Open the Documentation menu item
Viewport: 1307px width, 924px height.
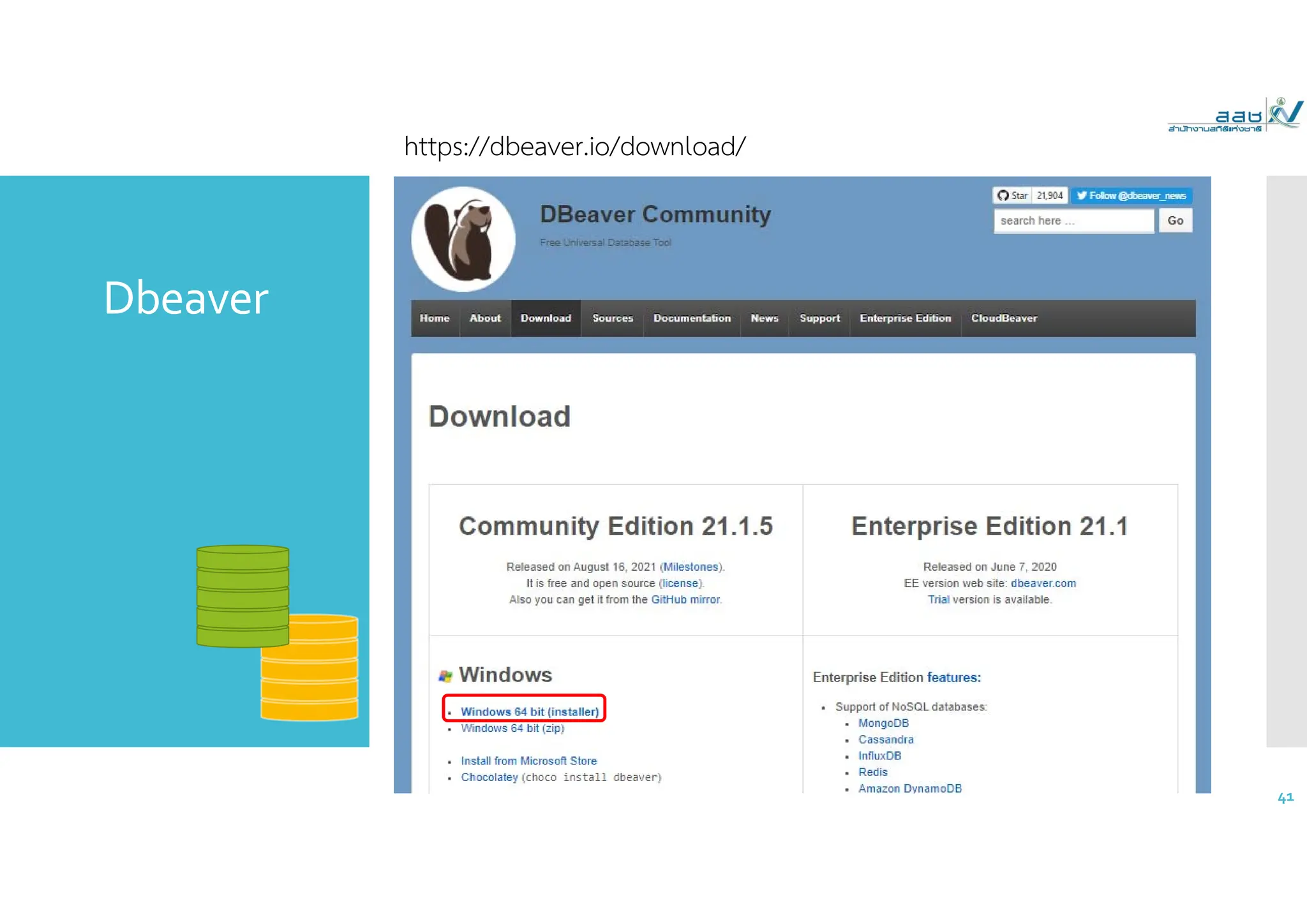[692, 318]
